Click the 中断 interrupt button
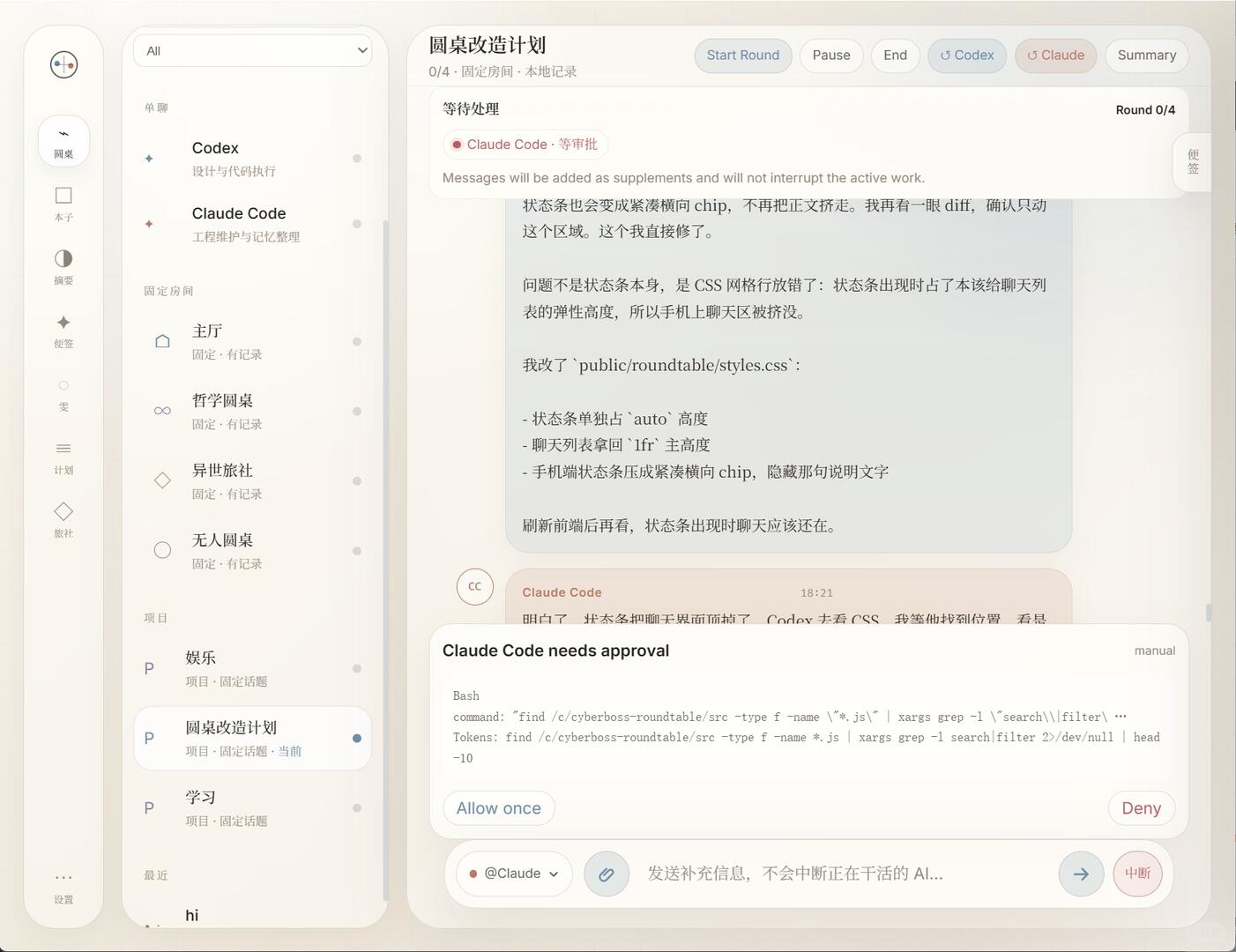Screen dimensions: 1236x952 coord(1138,874)
